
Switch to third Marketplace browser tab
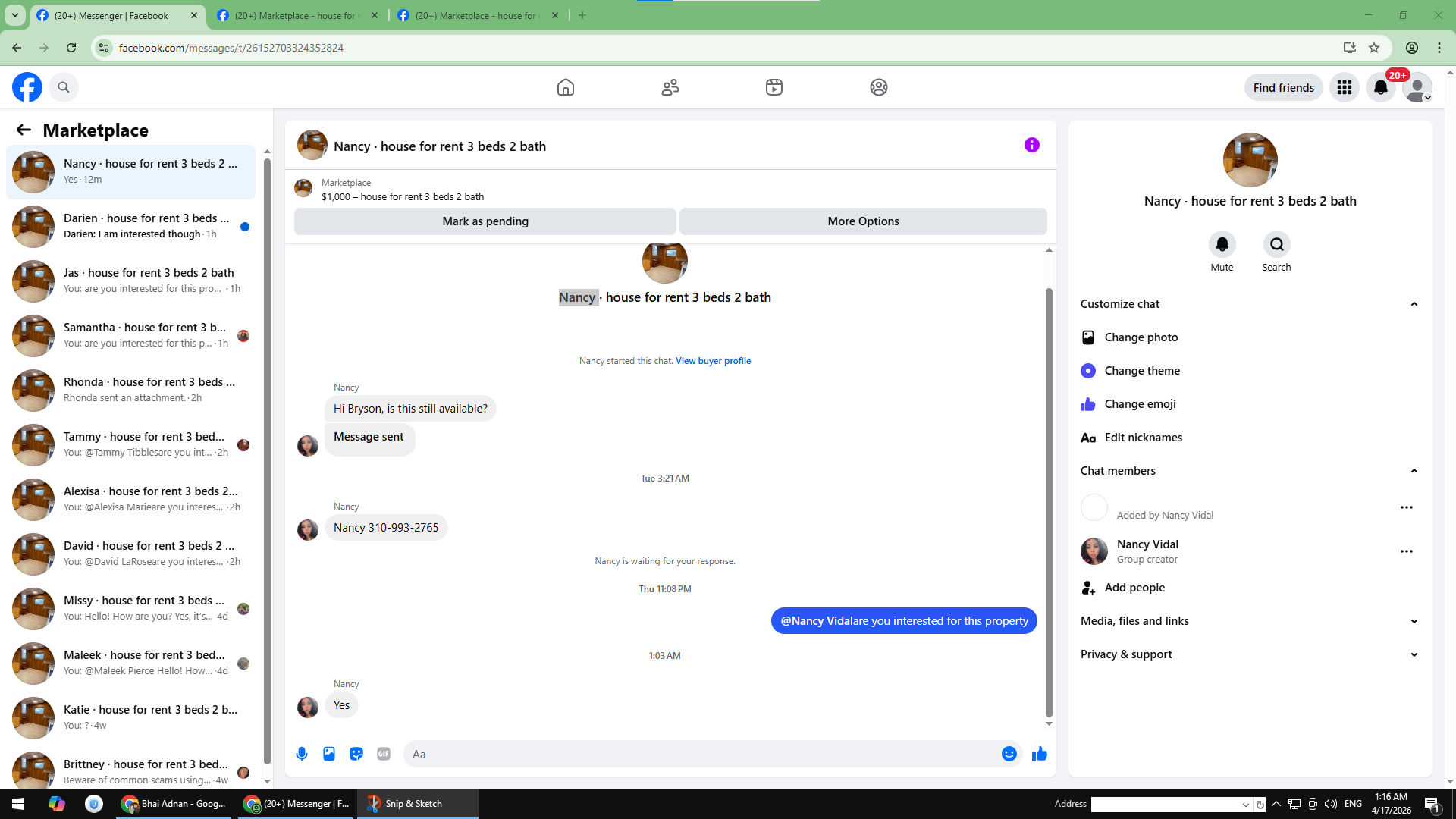tap(479, 16)
